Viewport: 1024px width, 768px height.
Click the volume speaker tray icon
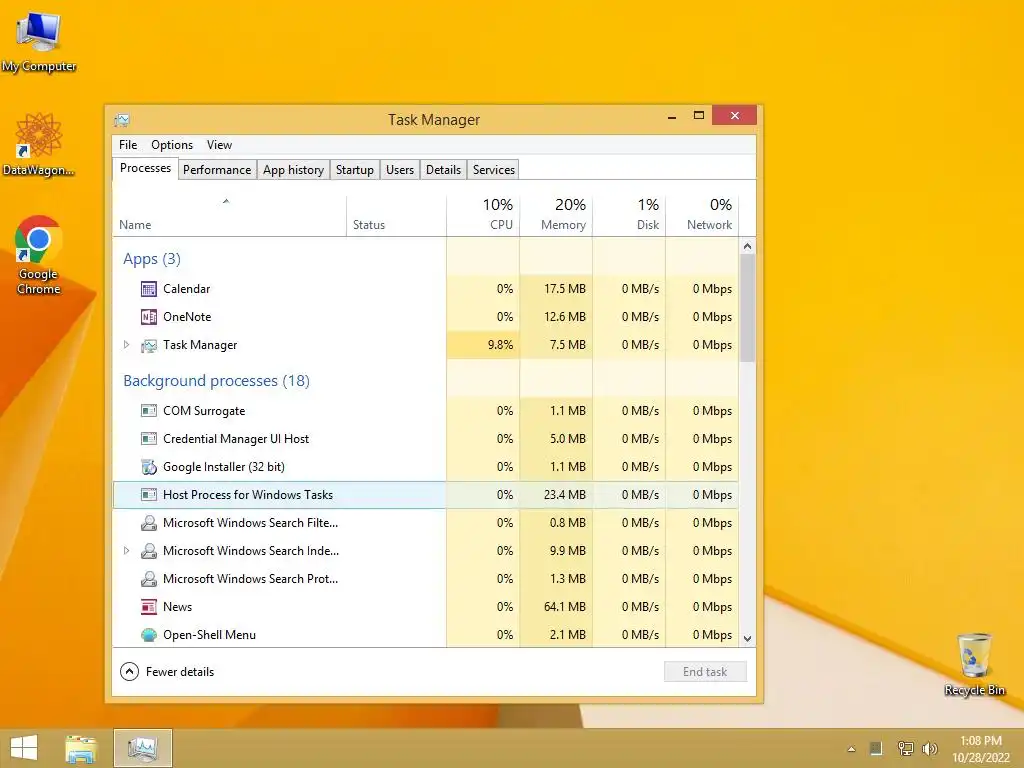930,748
